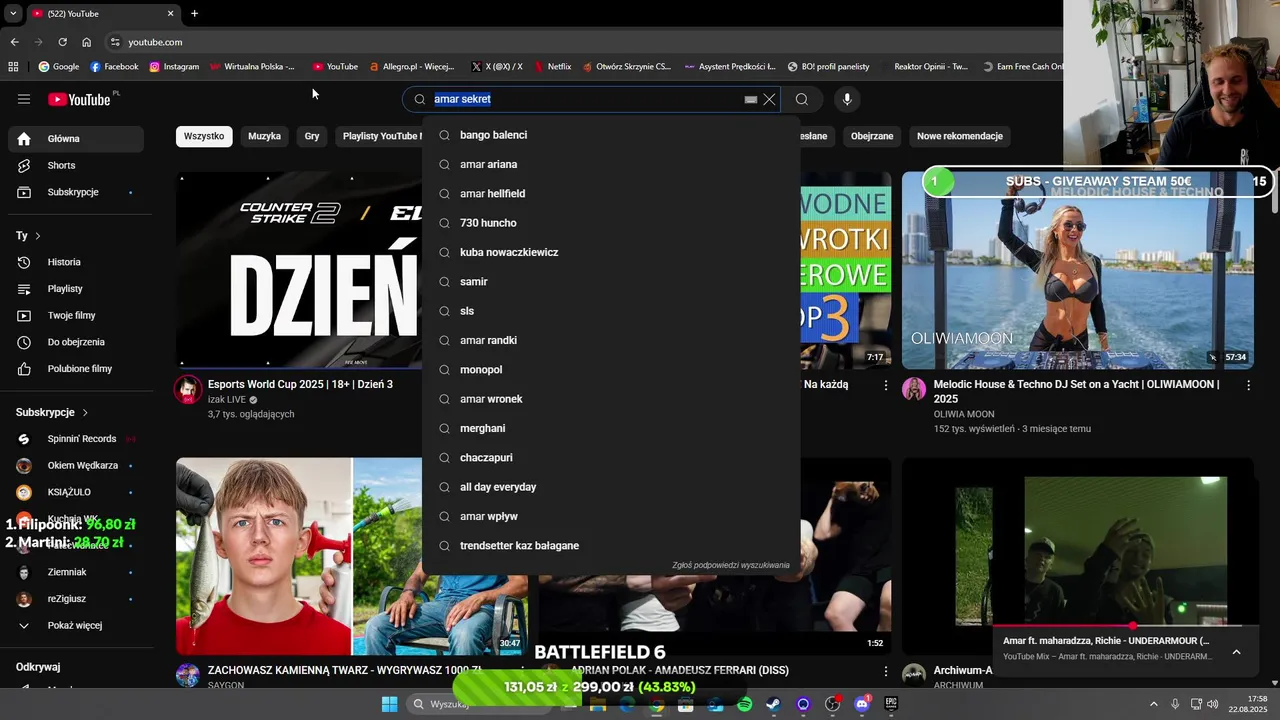Image resolution: width=1280 pixels, height=720 pixels.
Task: Open the Esports World Cup 2025 thumbnail
Action: tap(299, 270)
